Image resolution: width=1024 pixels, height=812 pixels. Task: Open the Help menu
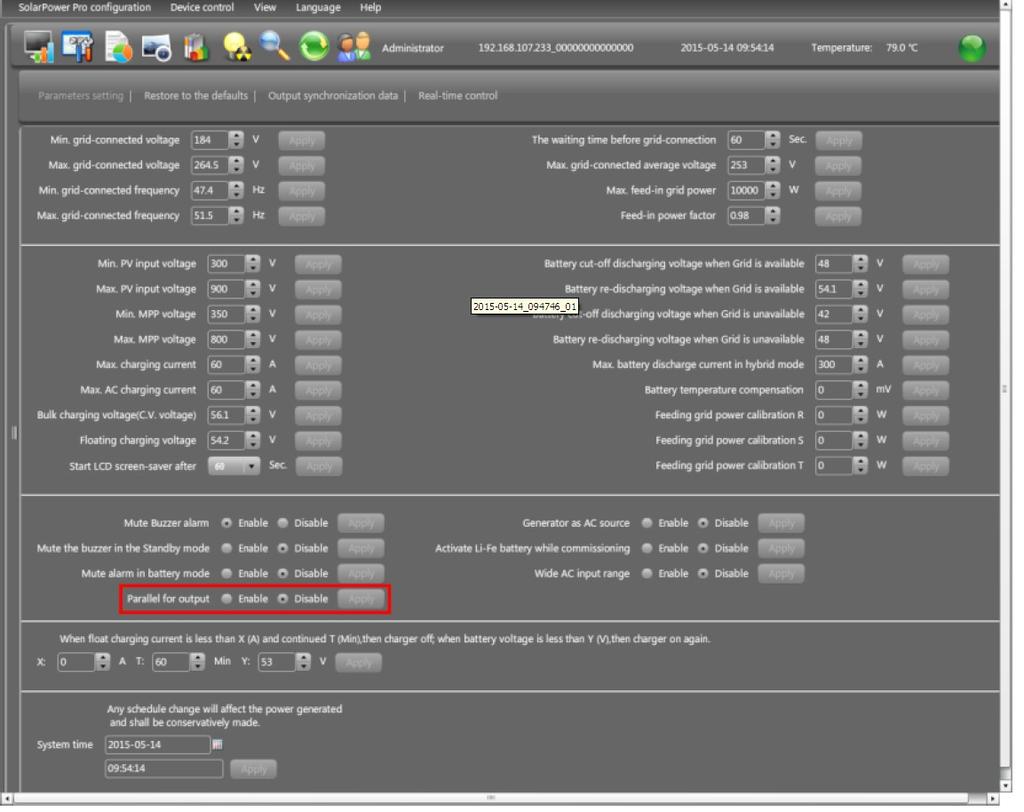(370, 7)
